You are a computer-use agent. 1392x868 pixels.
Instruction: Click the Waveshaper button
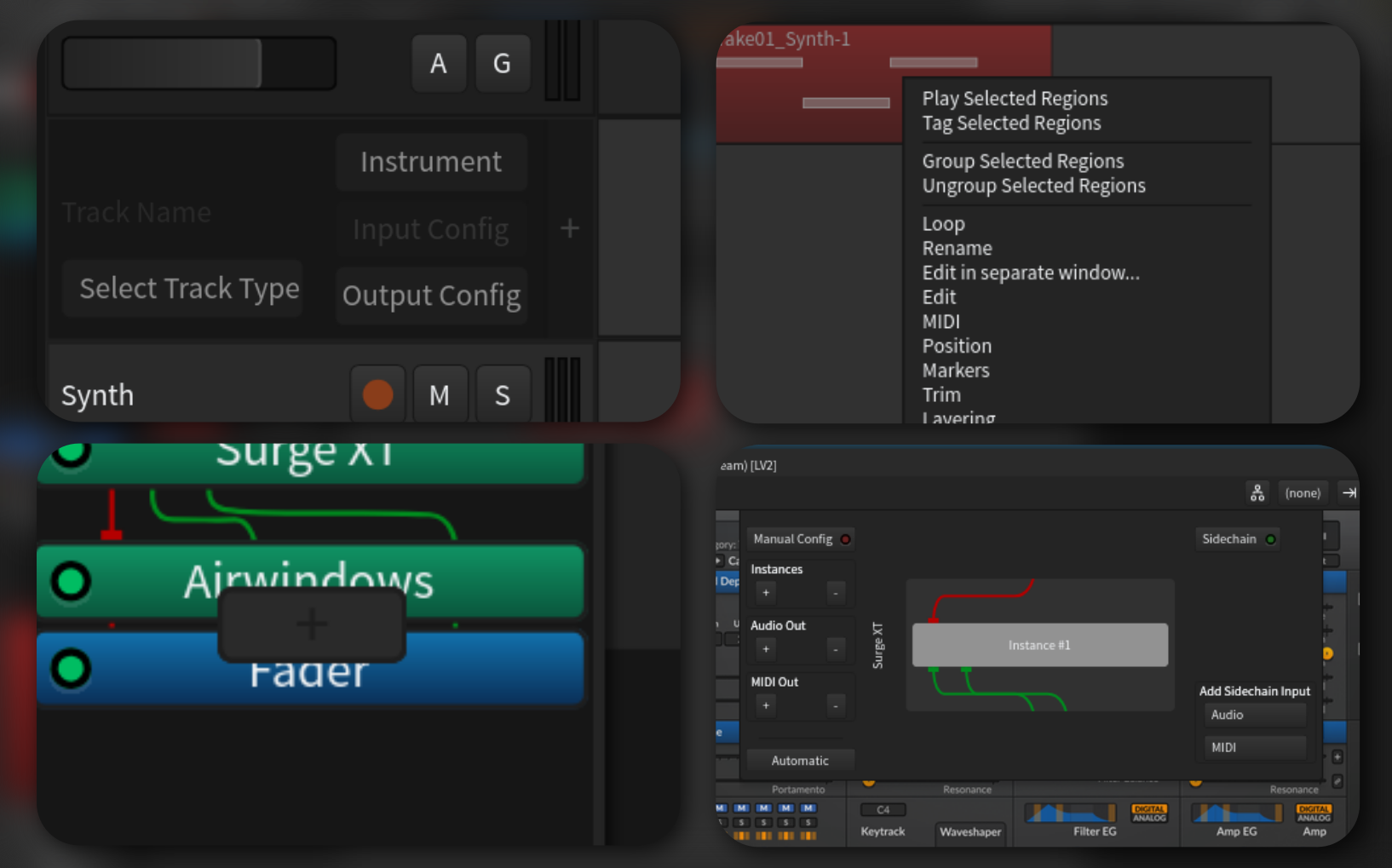970,832
